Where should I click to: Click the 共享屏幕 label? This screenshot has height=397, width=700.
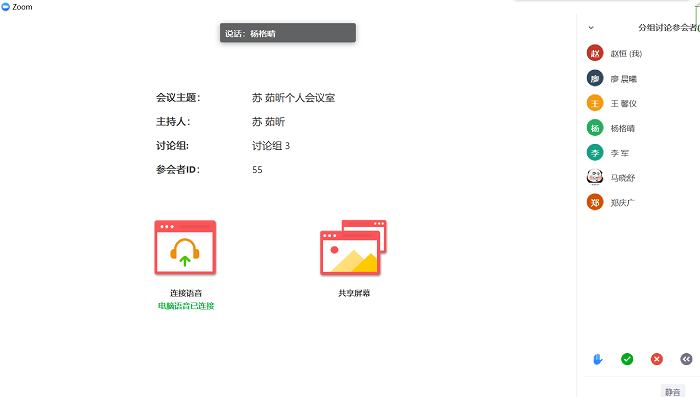(x=354, y=293)
